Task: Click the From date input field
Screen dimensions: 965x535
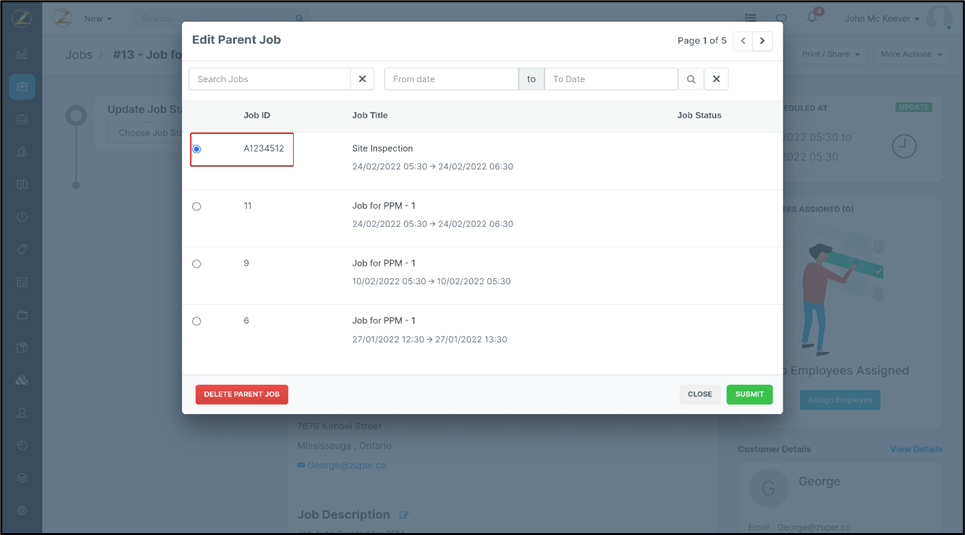Action: tap(451, 79)
